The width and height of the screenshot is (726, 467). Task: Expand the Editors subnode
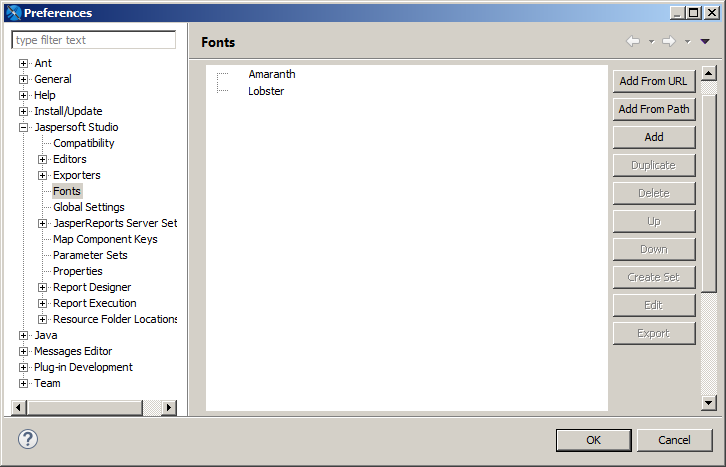tap(42, 160)
